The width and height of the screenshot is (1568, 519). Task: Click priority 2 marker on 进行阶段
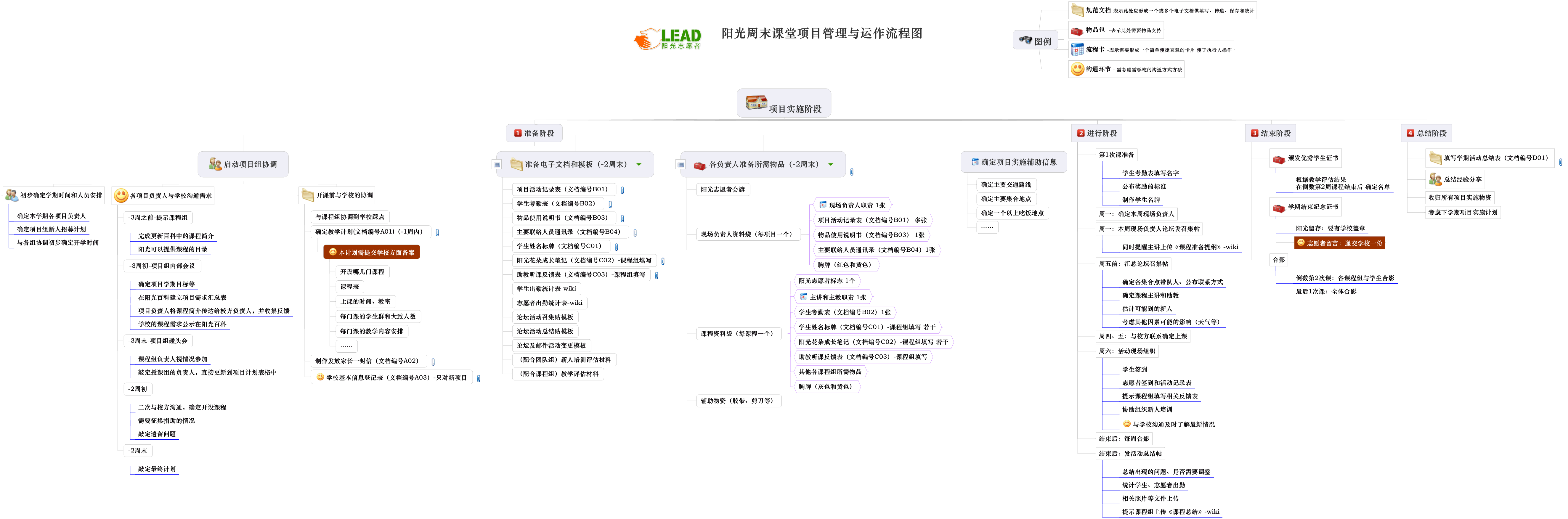point(1081,133)
